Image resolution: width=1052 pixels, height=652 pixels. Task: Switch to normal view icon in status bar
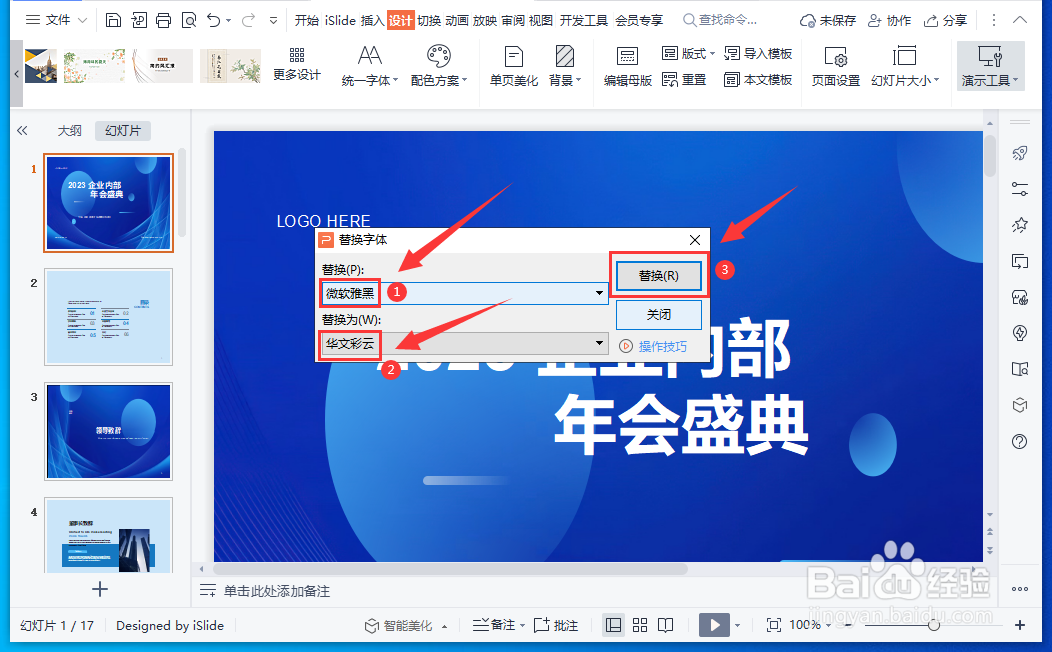coord(613,625)
